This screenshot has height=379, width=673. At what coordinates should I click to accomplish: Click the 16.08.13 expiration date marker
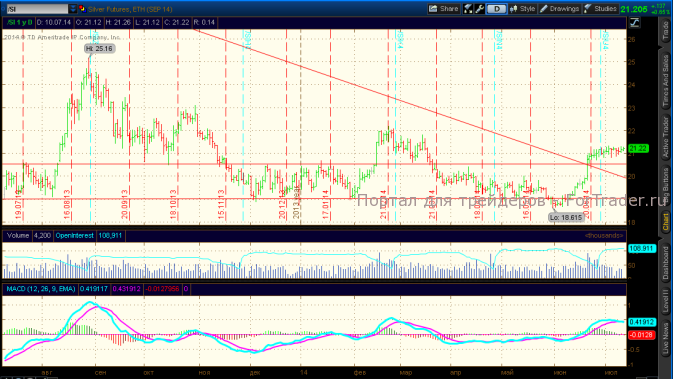coord(67,205)
